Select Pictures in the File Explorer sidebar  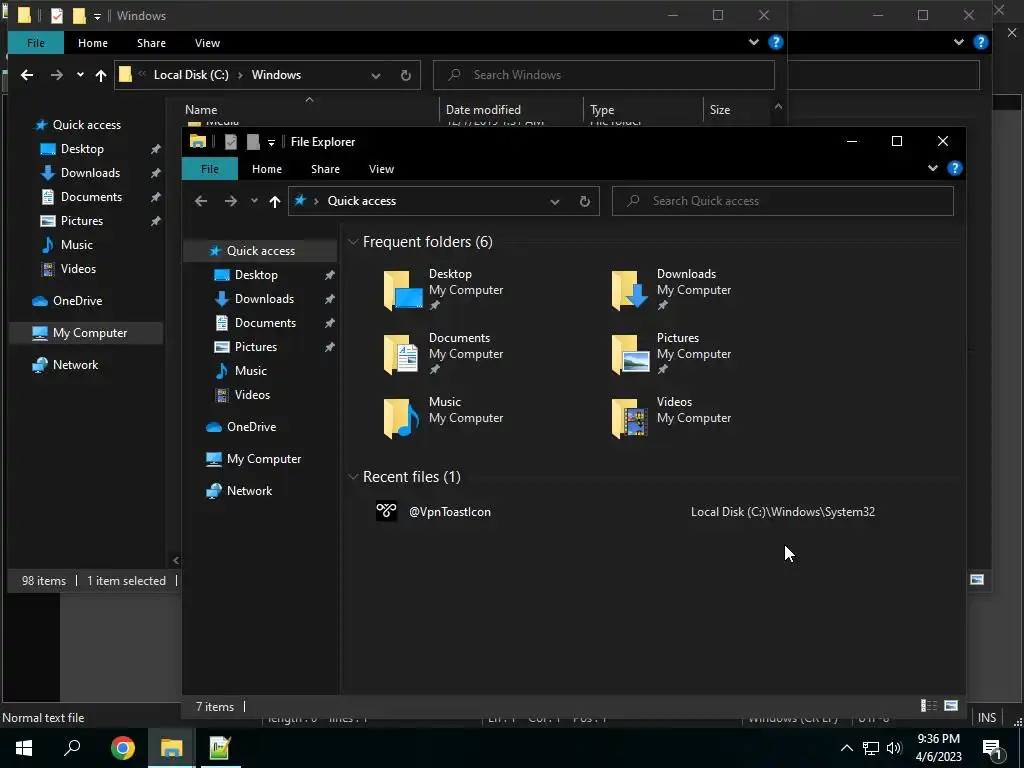pyautogui.click(x=255, y=347)
